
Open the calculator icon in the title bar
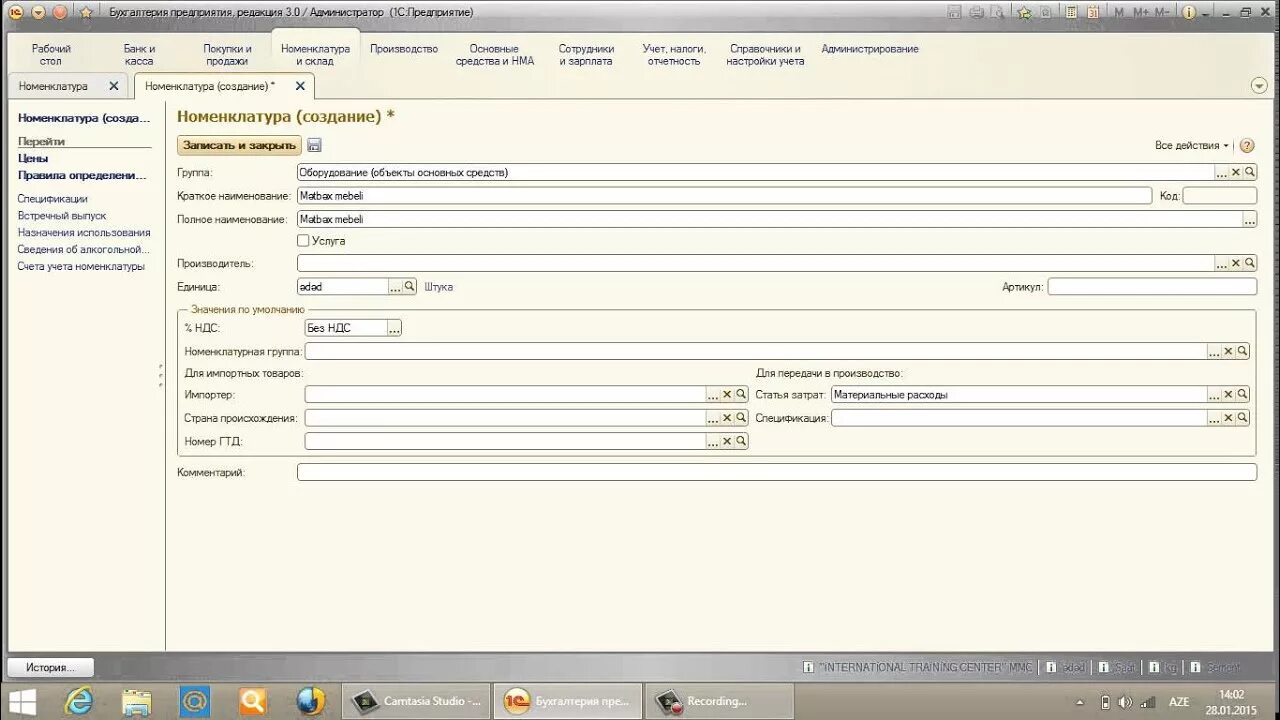coord(1071,12)
